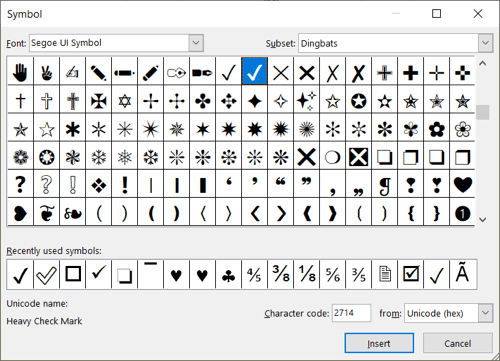
Task: Click the Character code input field
Action: [x=351, y=313]
